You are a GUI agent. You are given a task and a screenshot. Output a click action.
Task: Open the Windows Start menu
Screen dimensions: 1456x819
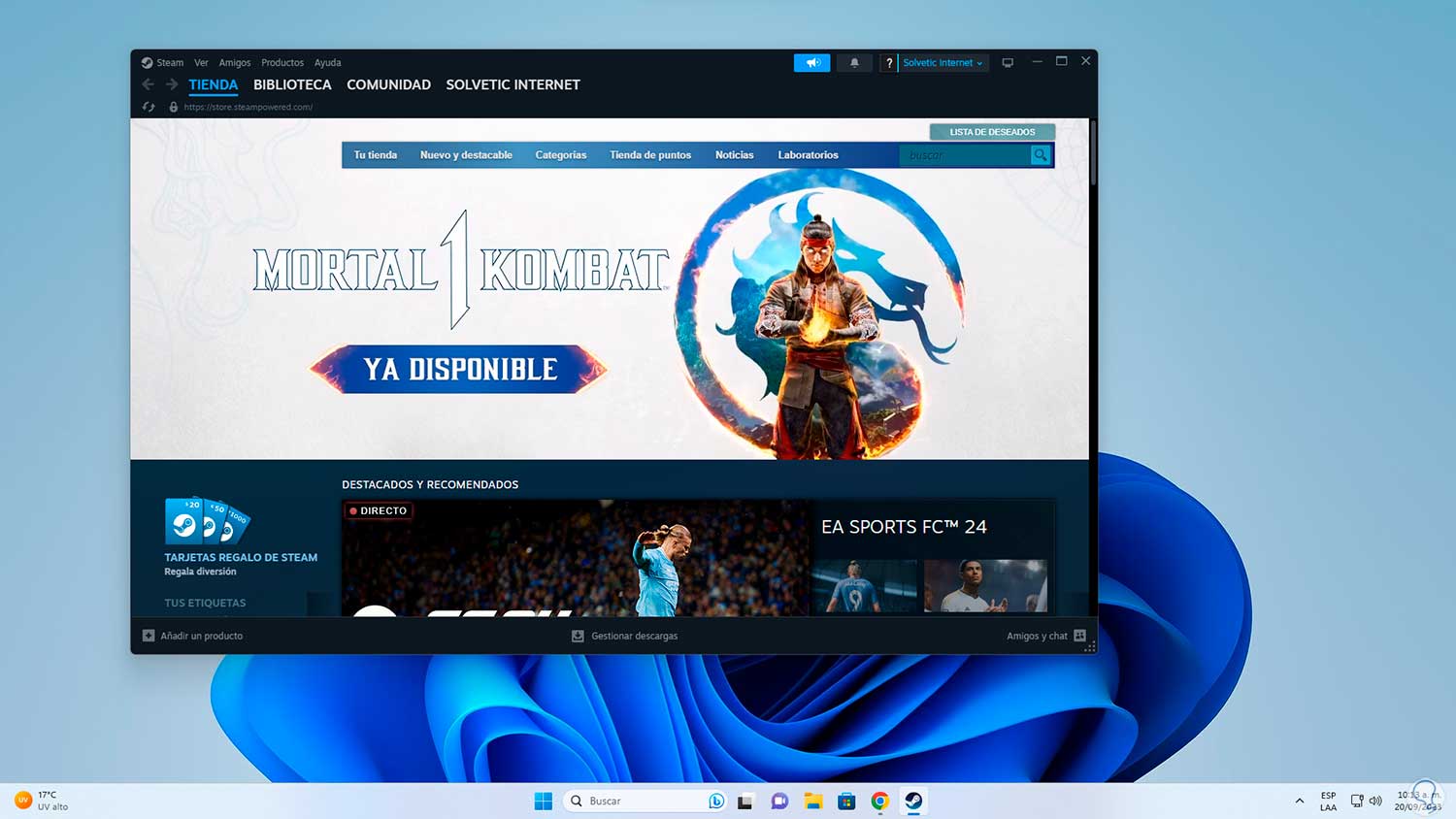point(544,801)
